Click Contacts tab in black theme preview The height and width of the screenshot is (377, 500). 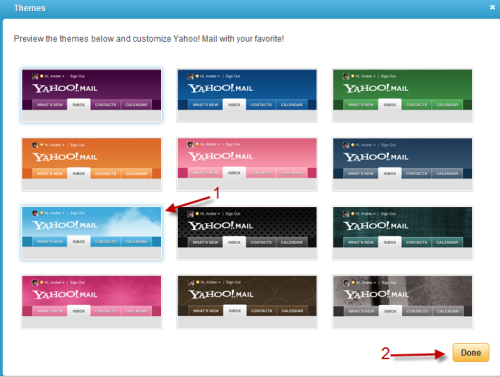[261, 242]
